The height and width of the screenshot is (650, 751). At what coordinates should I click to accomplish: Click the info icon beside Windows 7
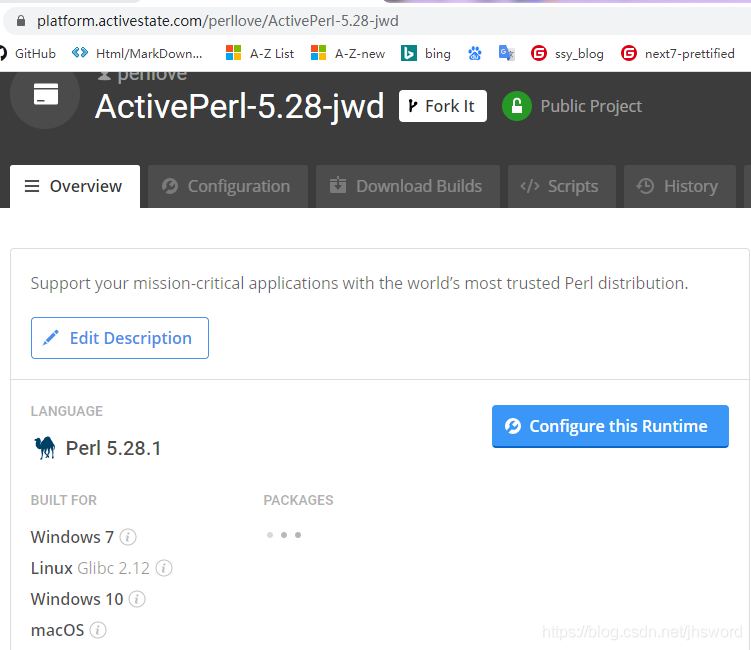pyautogui.click(x=128, y=537)
